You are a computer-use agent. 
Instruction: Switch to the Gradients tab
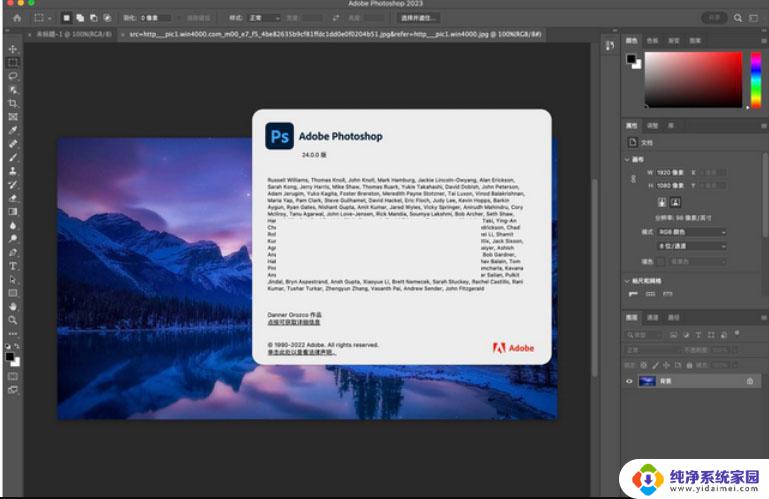674,41
